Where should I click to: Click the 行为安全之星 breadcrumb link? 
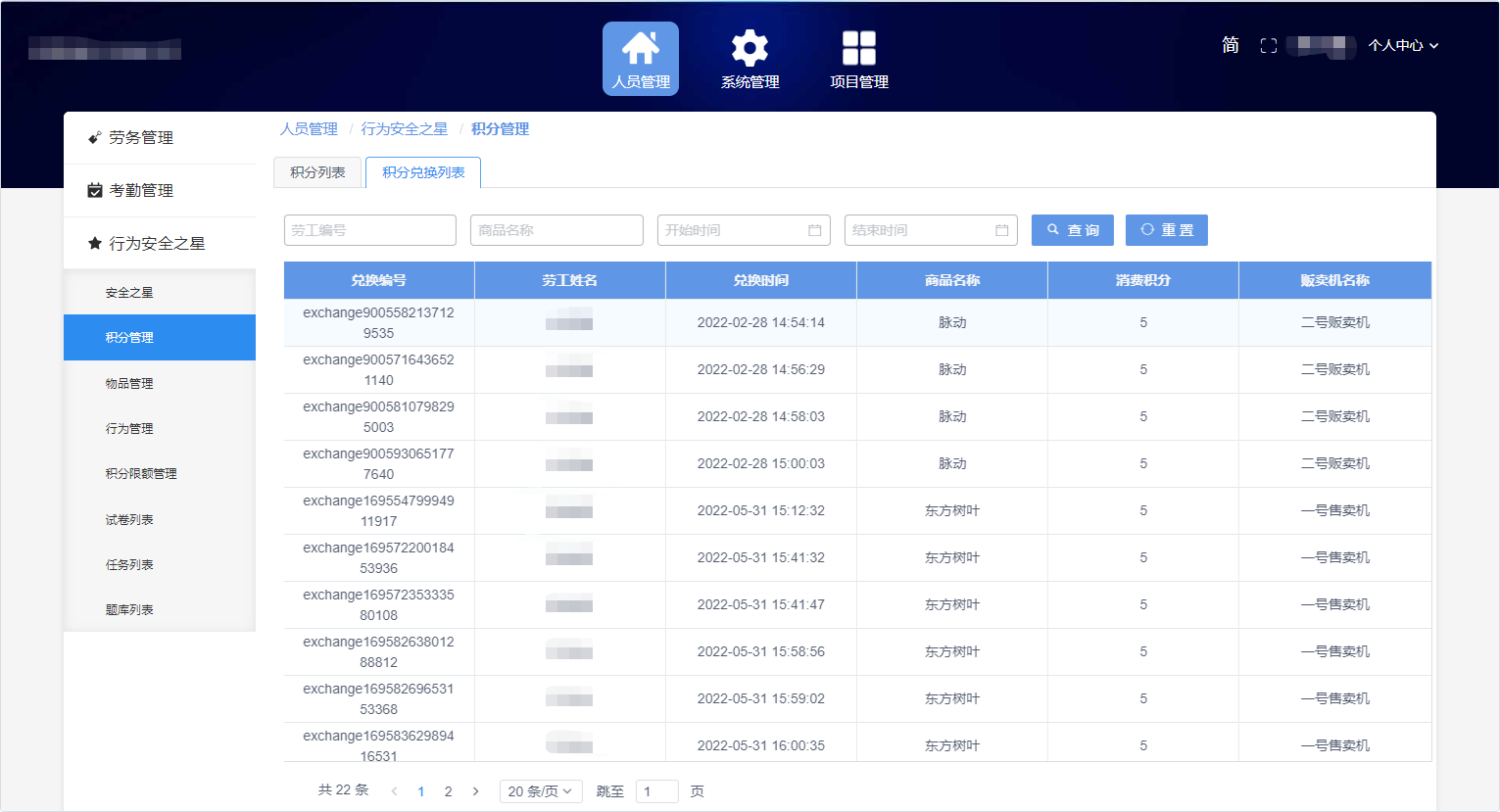pyautogui.click(x=404, y=129)
